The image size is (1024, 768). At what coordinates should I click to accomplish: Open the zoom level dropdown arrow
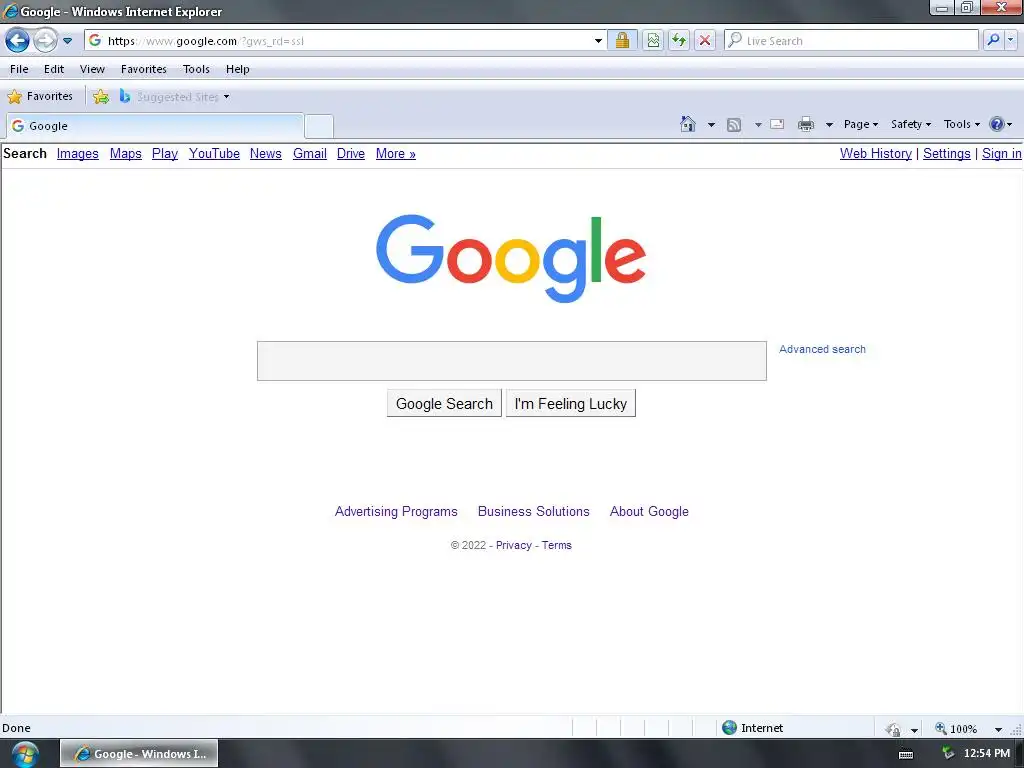[x=999, y=729]
